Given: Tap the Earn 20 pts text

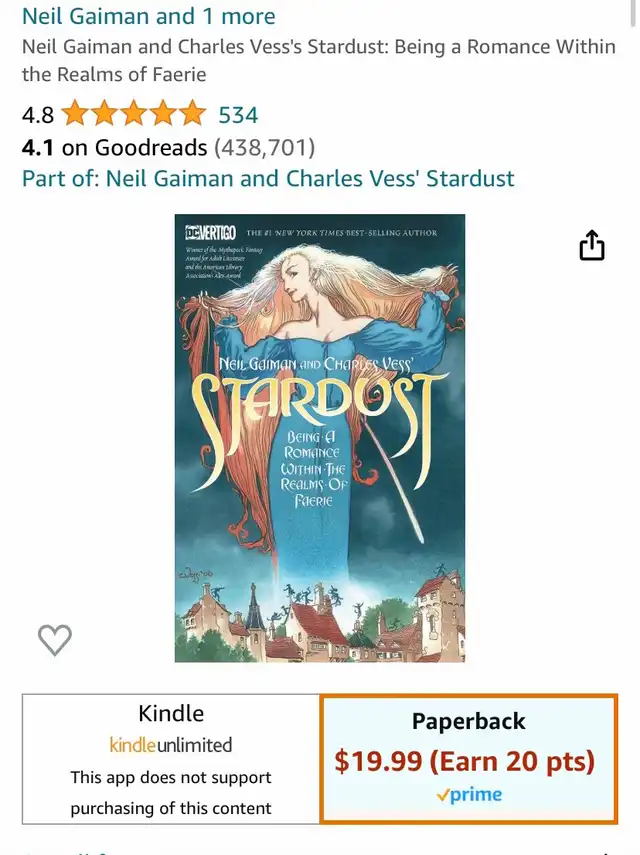Looking at the screenshot, I should point(512,761).
